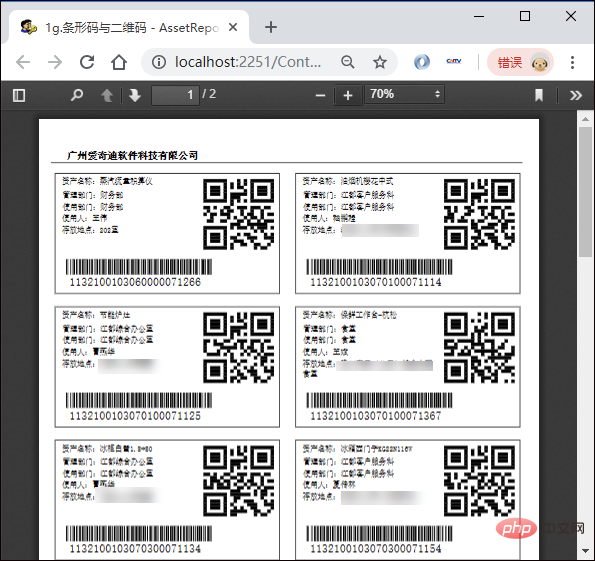Open the browser zoom magnifier icon
Screen dimensions: 595x561
point(348,62)
